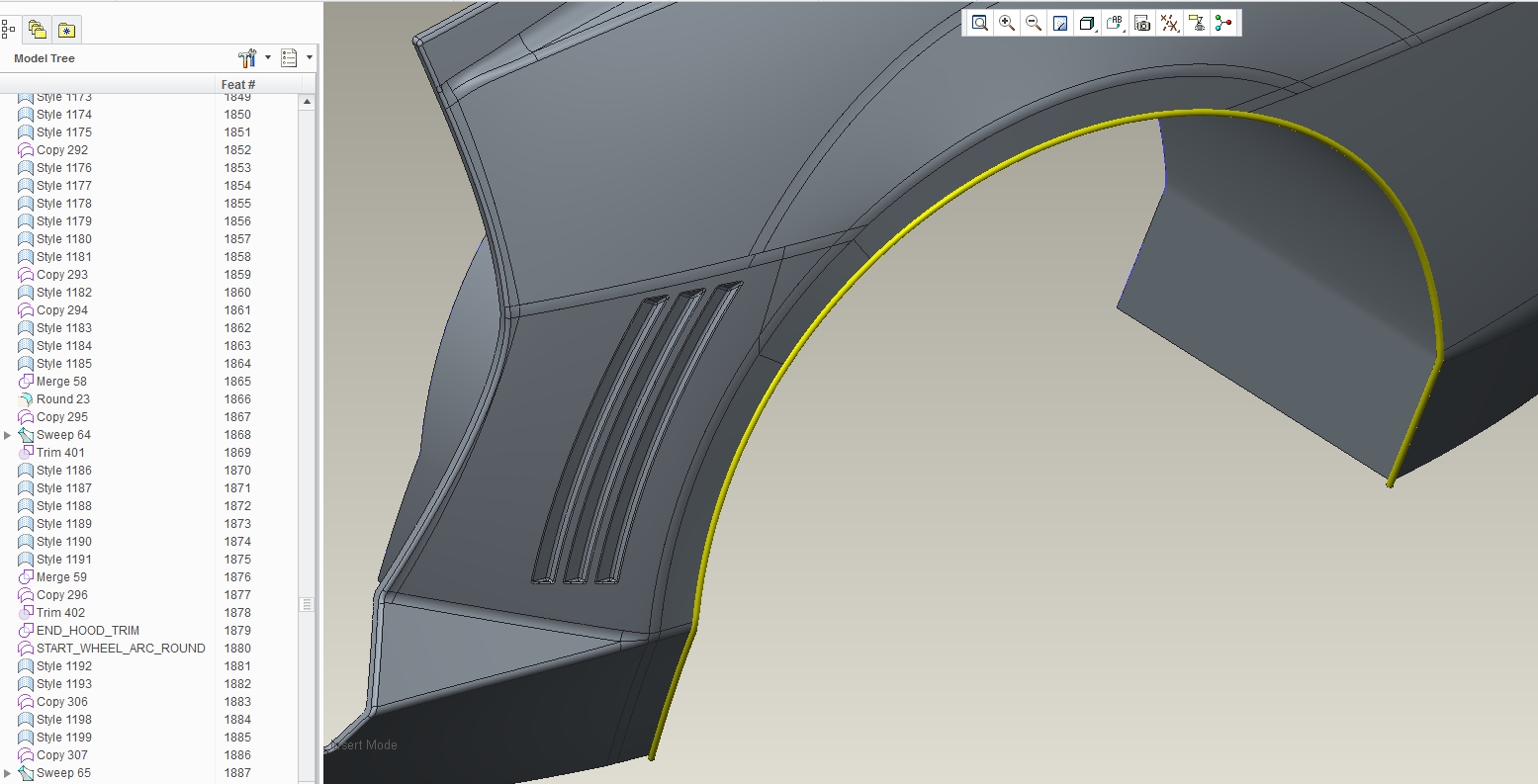Expand the Sweep 64 feature node

click(8, 435)
